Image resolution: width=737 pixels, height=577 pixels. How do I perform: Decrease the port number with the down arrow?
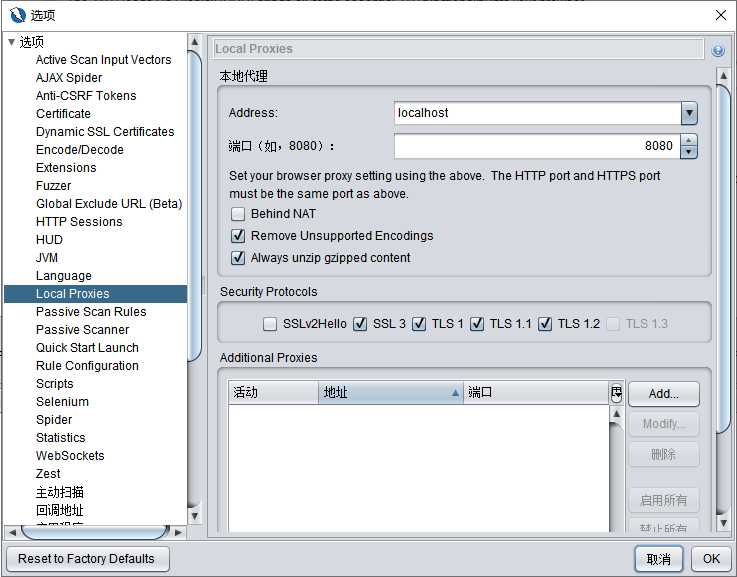coord(689,152)
